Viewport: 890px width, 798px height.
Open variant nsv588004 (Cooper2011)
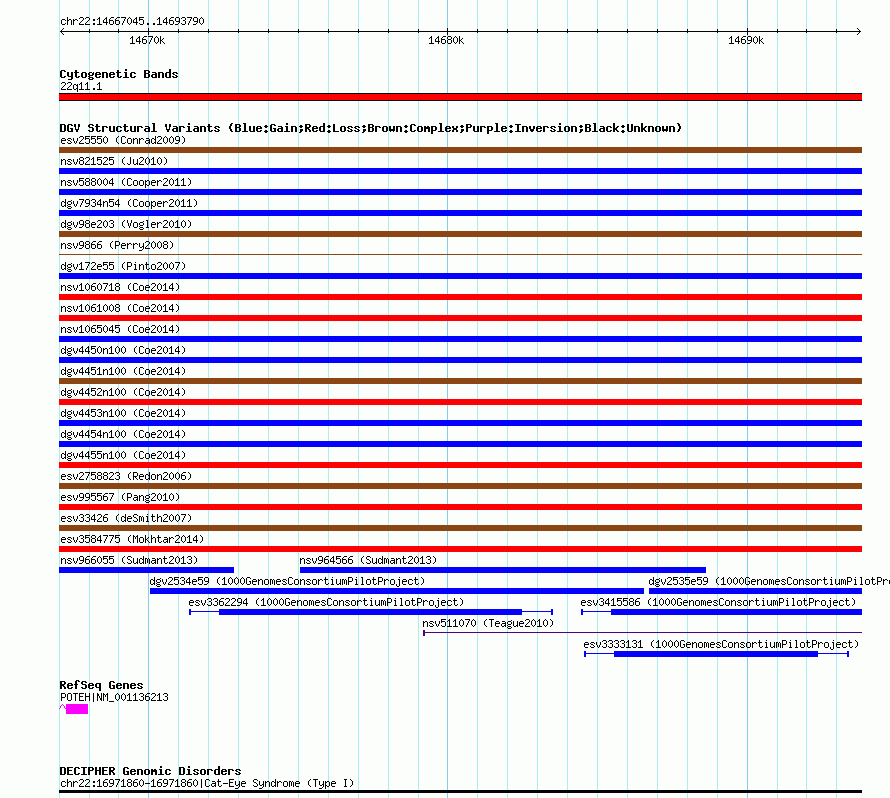126,182
